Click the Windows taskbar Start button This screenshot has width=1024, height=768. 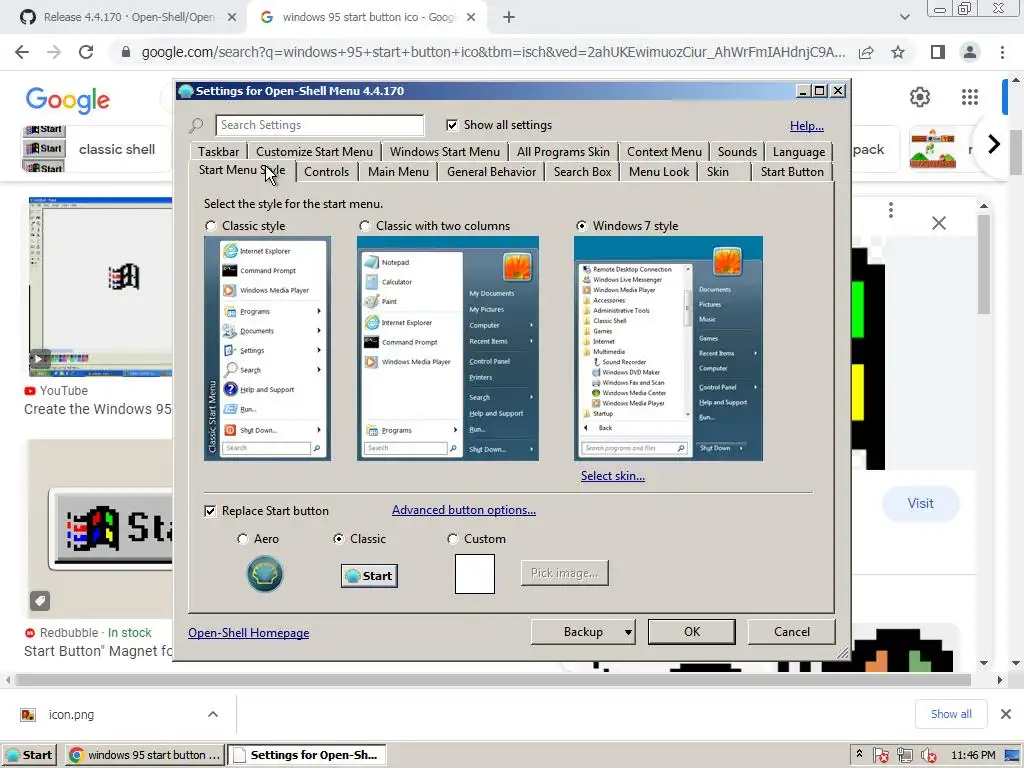coord(29,755)
